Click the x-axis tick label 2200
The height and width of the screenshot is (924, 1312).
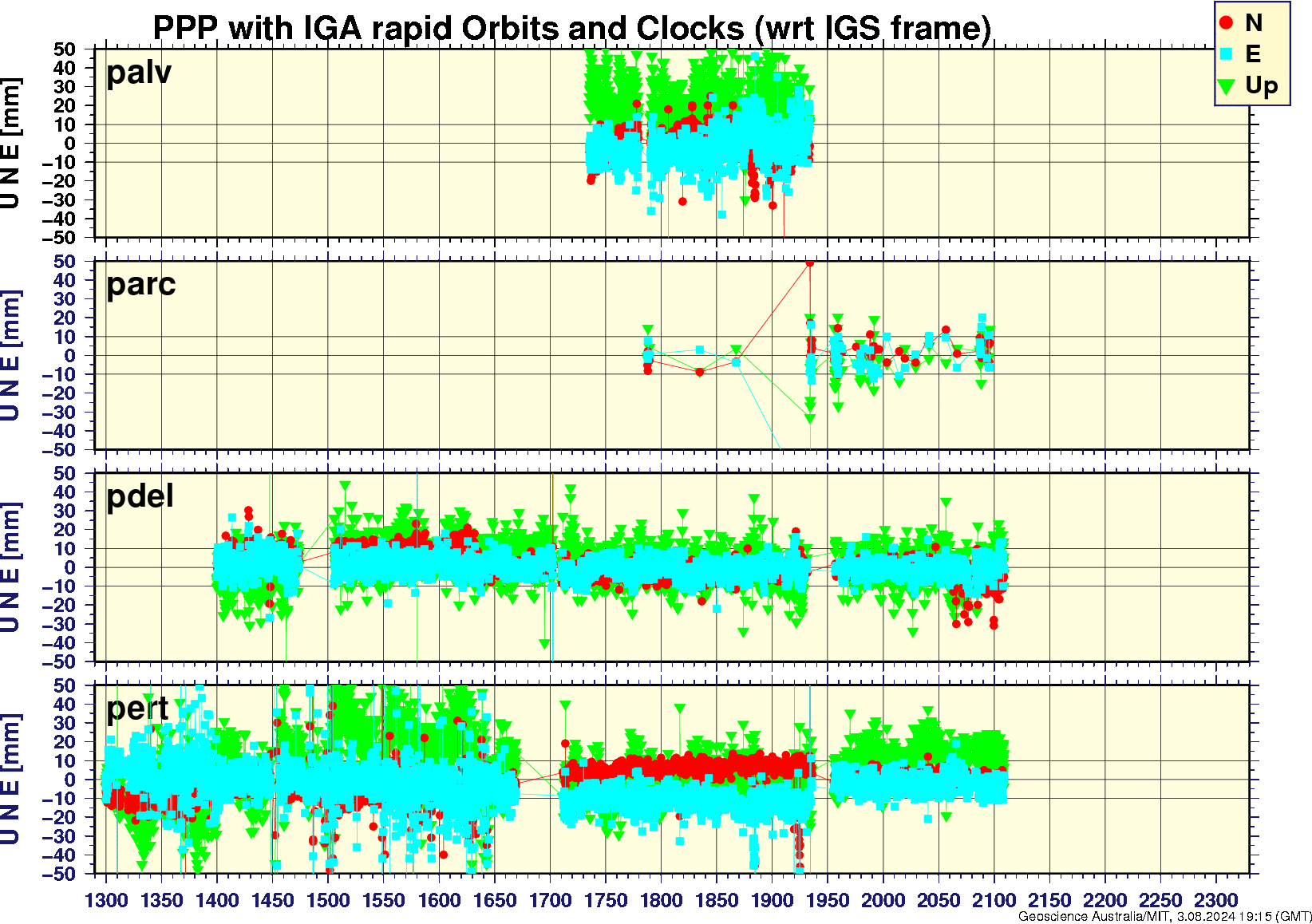1105,901
